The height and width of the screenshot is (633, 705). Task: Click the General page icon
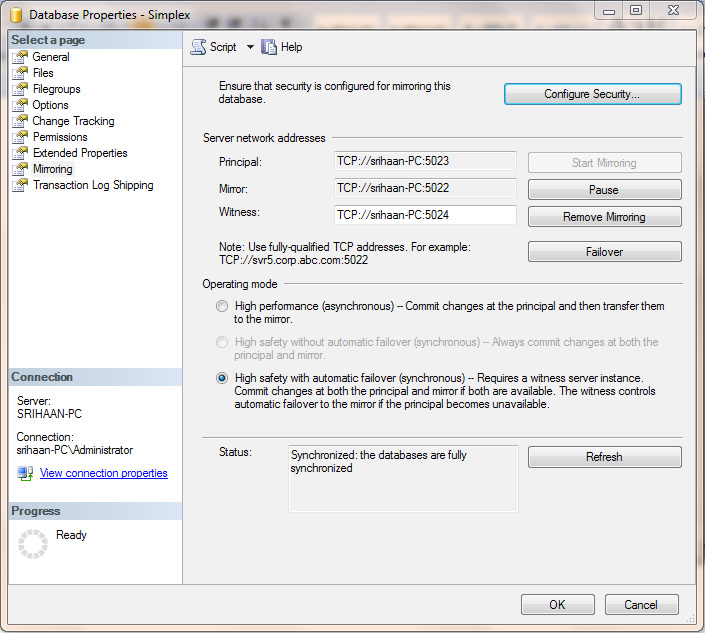(x=20, y=57)
